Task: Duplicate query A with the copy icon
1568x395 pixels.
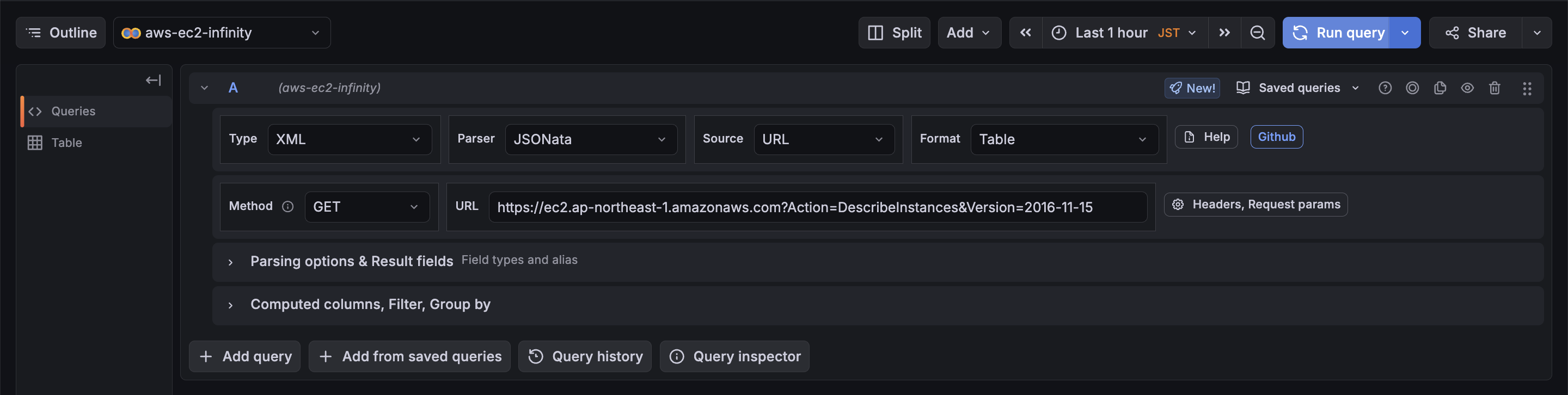Action: coord(1440,88)
